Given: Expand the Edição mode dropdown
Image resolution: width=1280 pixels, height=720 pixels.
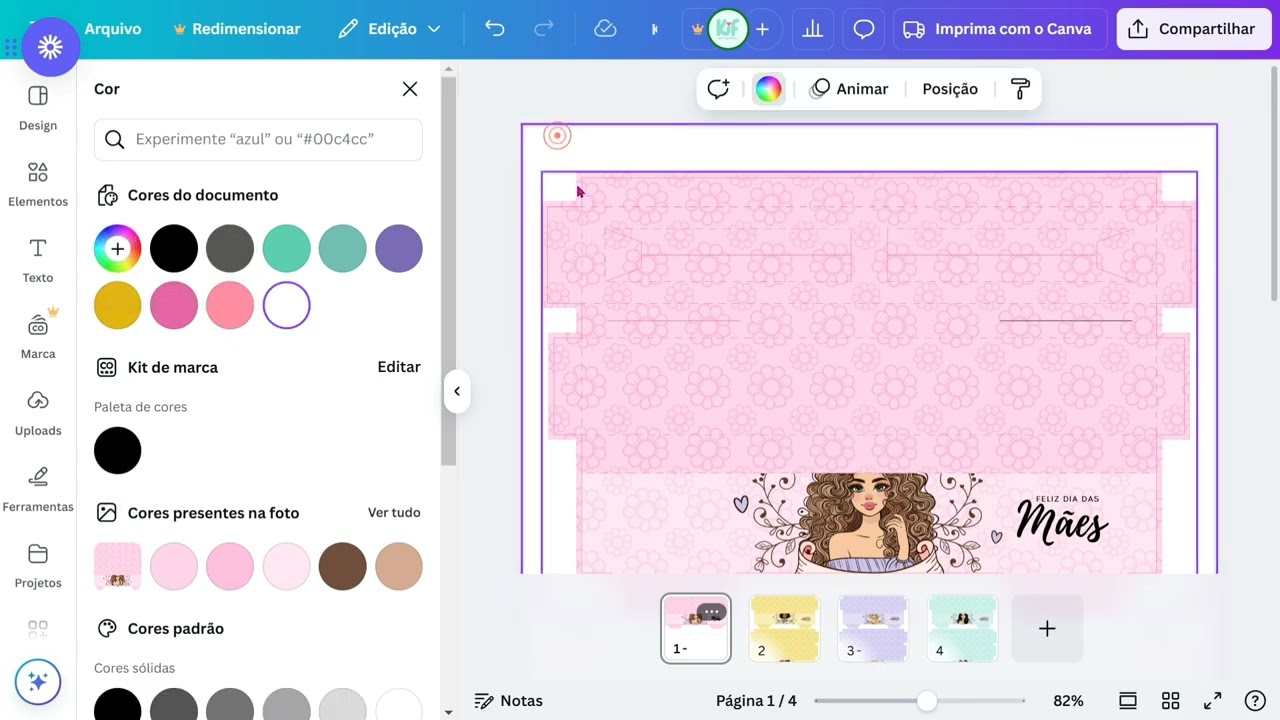Looking at the screenshot, I should [389, 29].
